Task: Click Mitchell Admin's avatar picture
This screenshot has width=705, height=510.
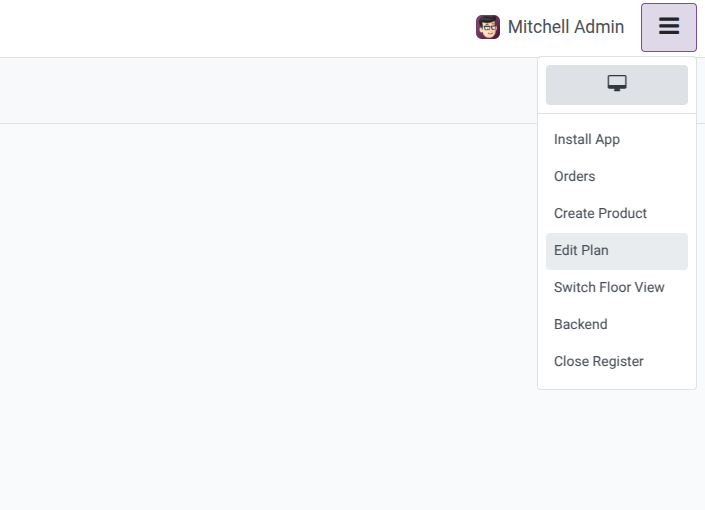Action: 488,27
